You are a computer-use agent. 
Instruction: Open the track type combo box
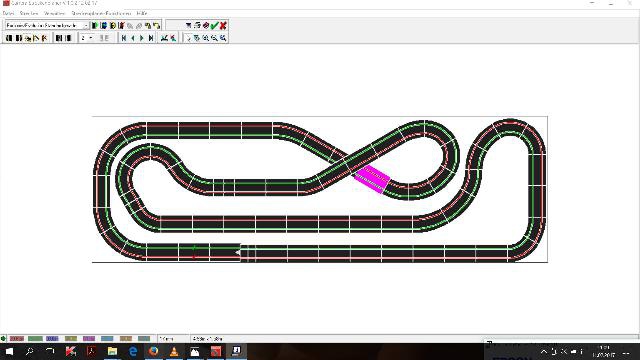coord(47,25)
